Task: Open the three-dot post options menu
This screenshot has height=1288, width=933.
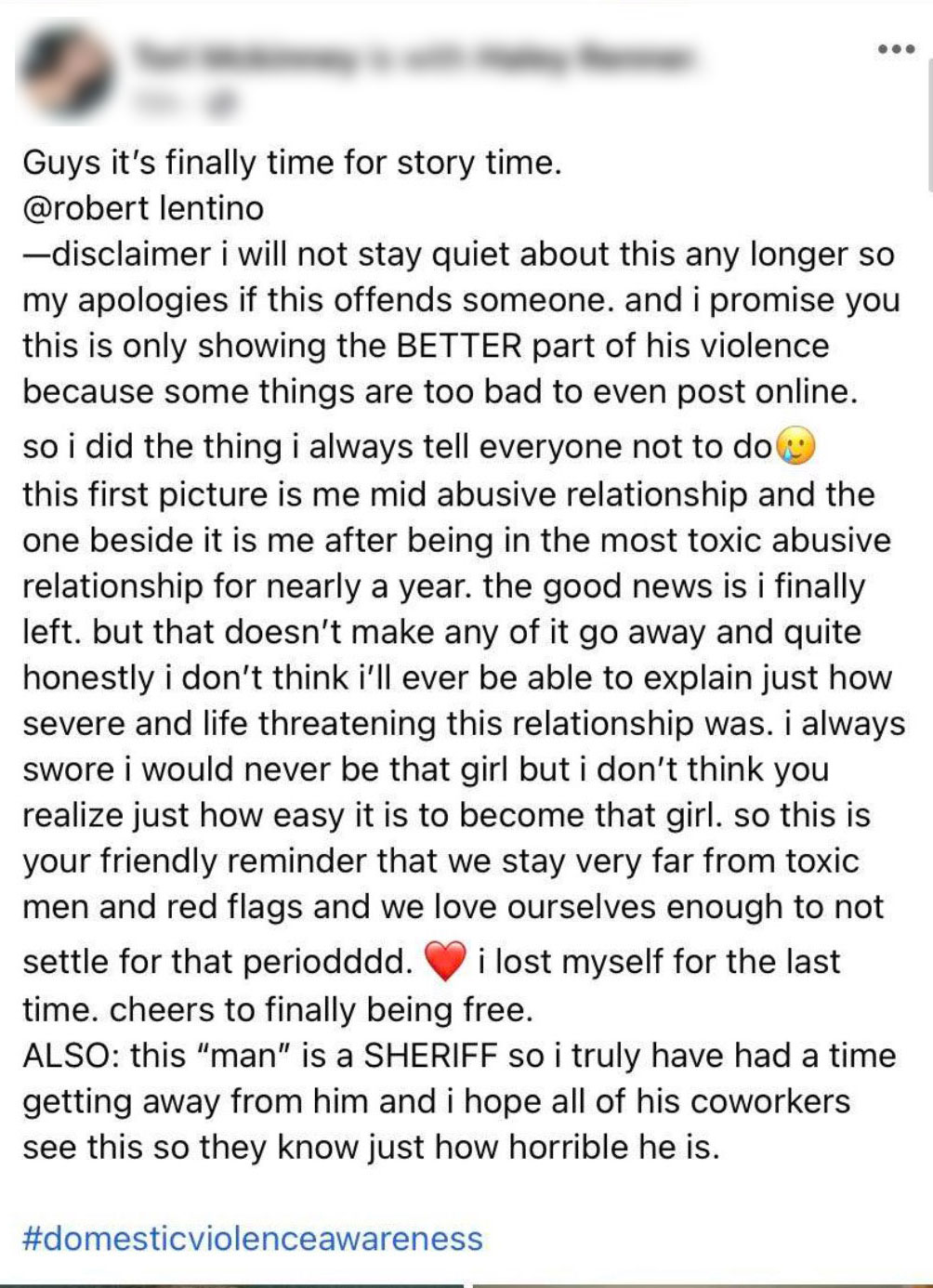Action: [x=895, y=49]
